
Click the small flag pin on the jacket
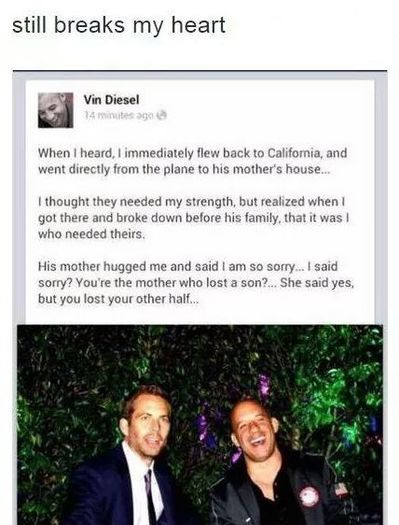(341, 489)
